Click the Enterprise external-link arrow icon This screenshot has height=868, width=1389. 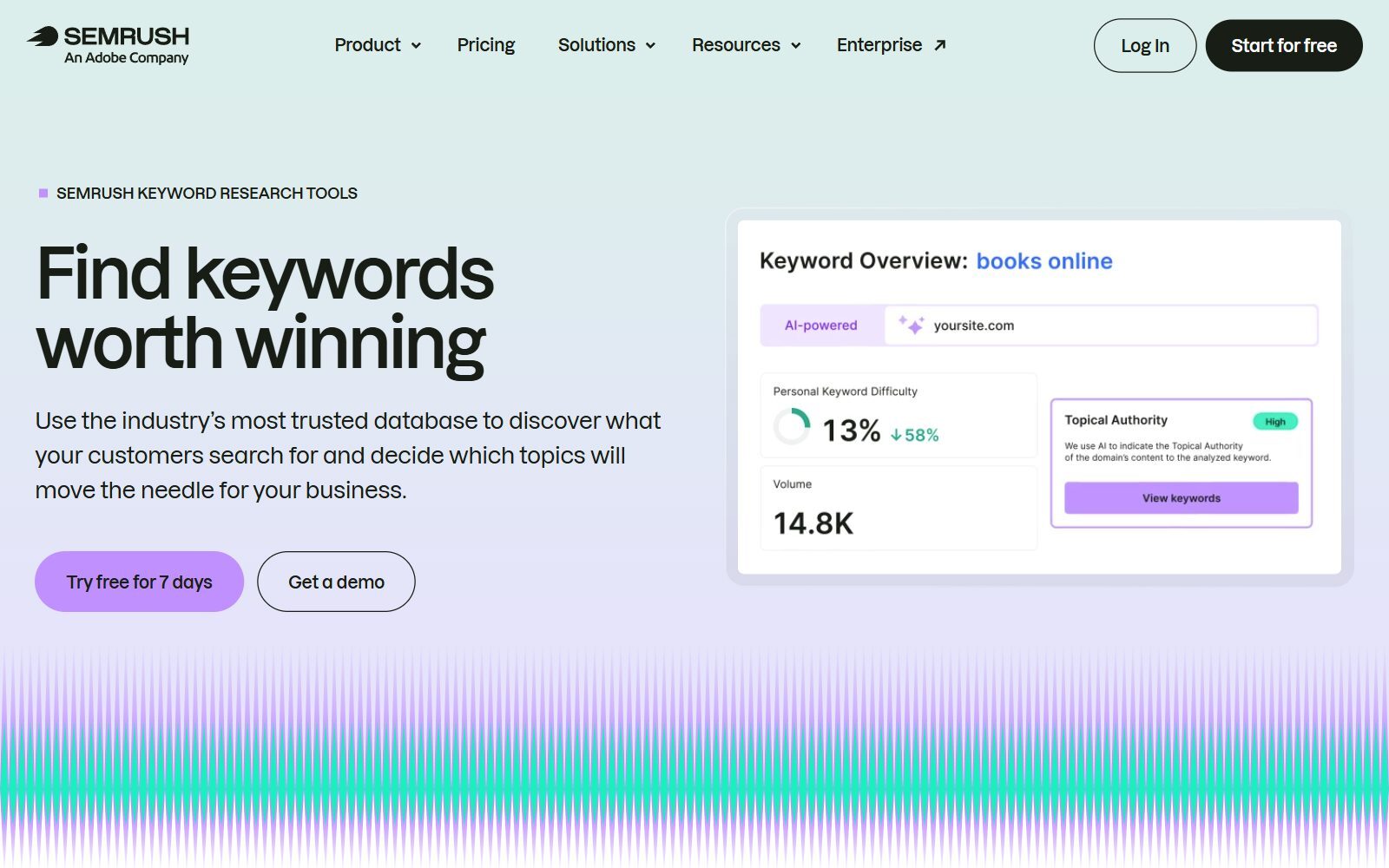[x=939, y=45]
